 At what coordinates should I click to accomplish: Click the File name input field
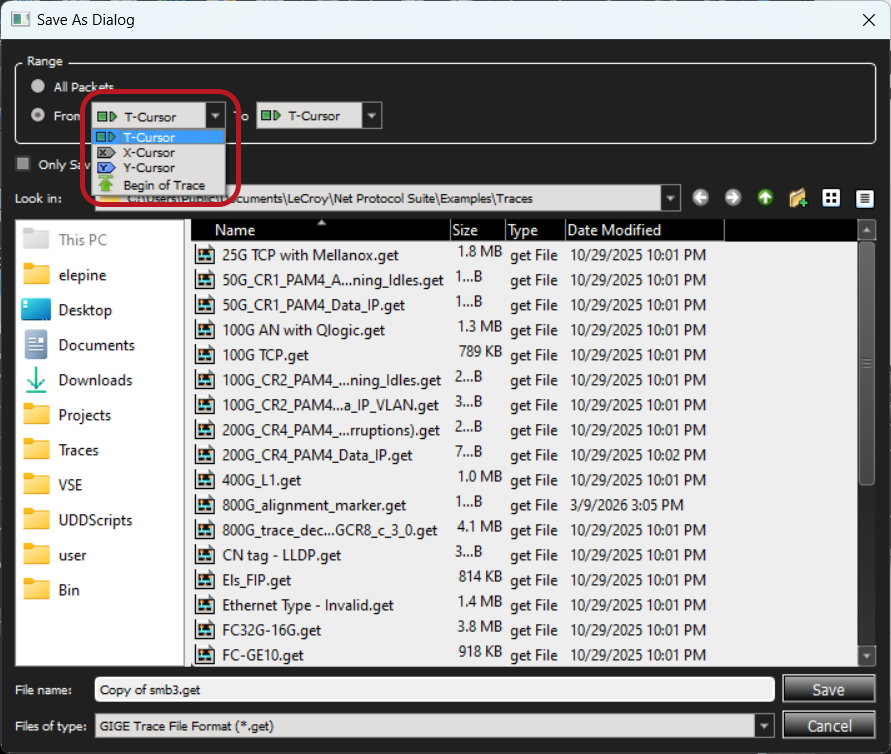pyautogui.click(x=434, y=689)
